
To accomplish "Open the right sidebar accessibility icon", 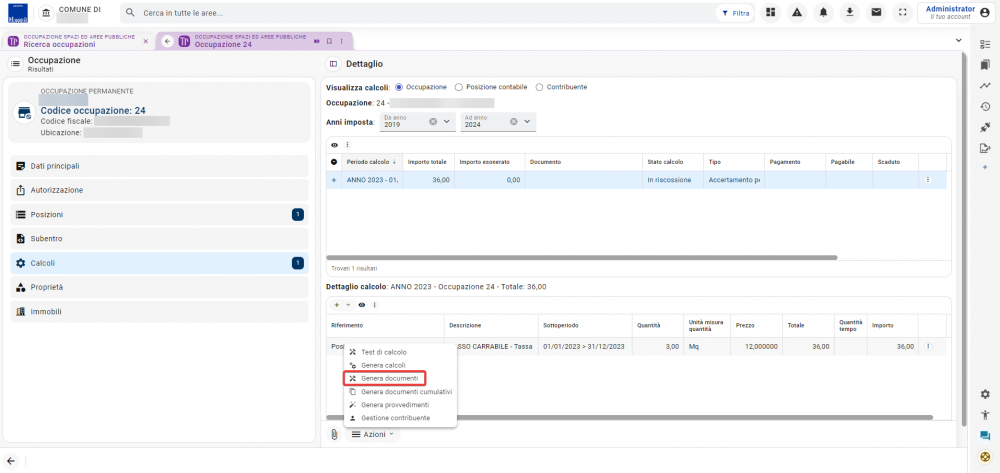I will (x=985, y=415).
